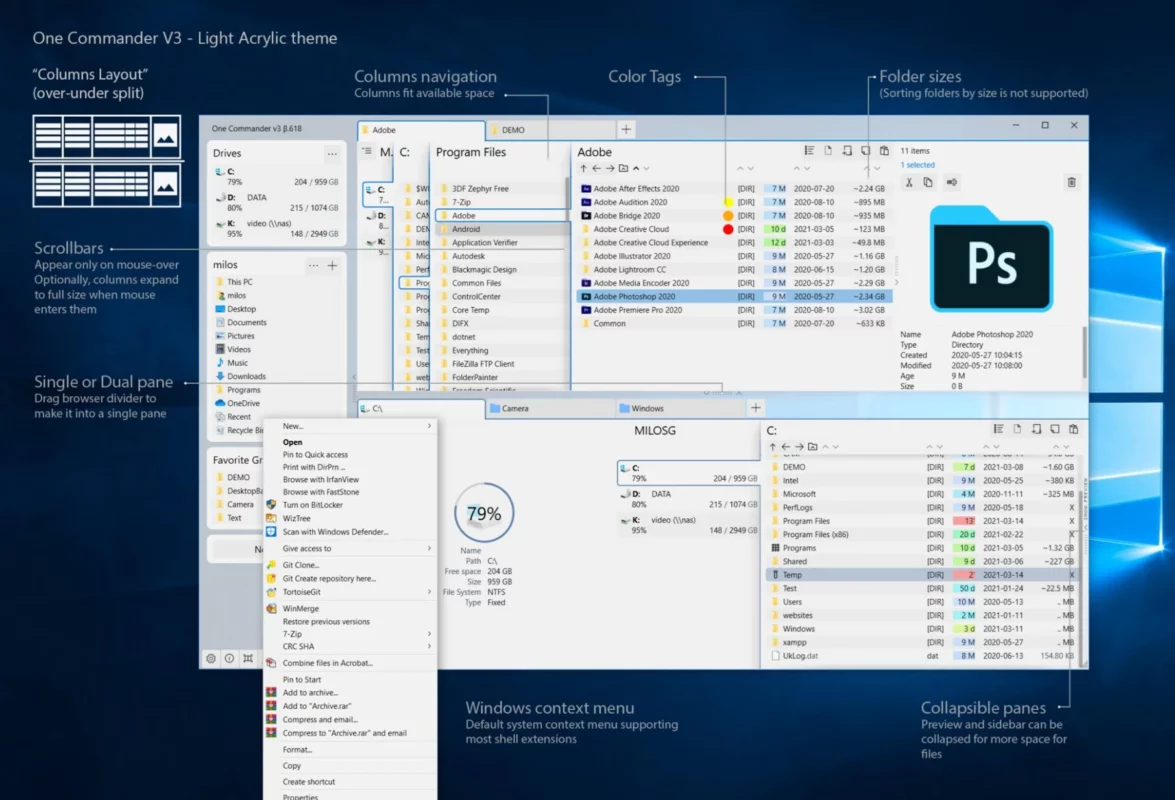Open the milos panel three-dot menu
Viewport: 1175px width, 800px height.
313,265
